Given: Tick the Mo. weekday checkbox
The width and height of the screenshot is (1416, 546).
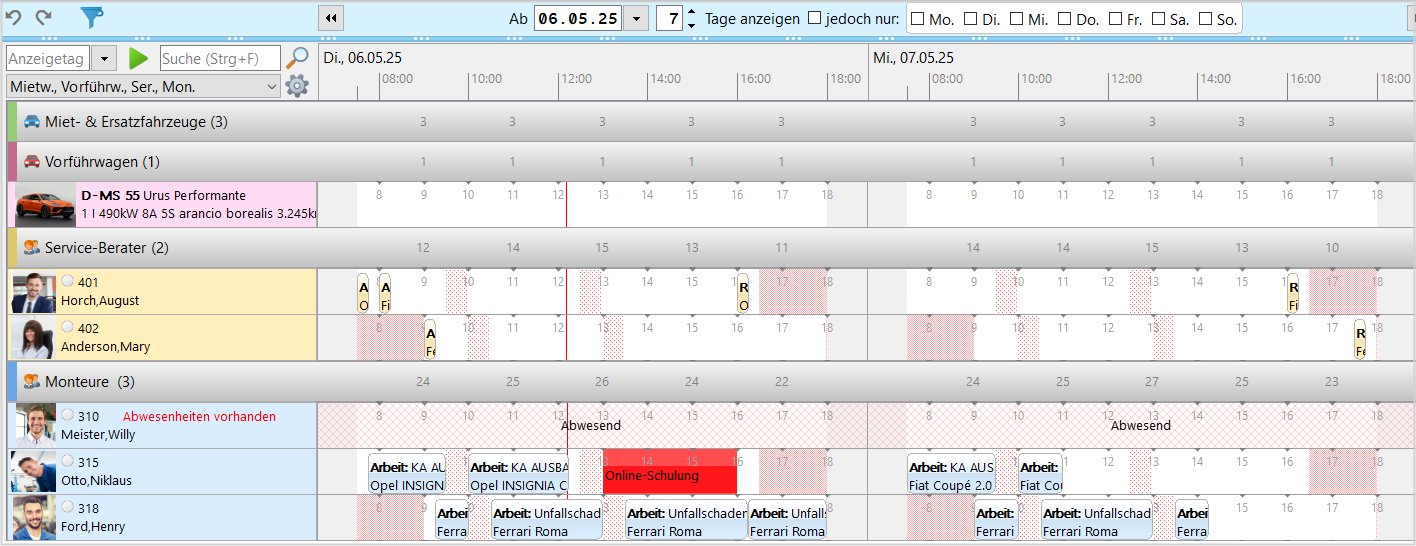Looking at the screenshot, I should (x=917, y=19).
